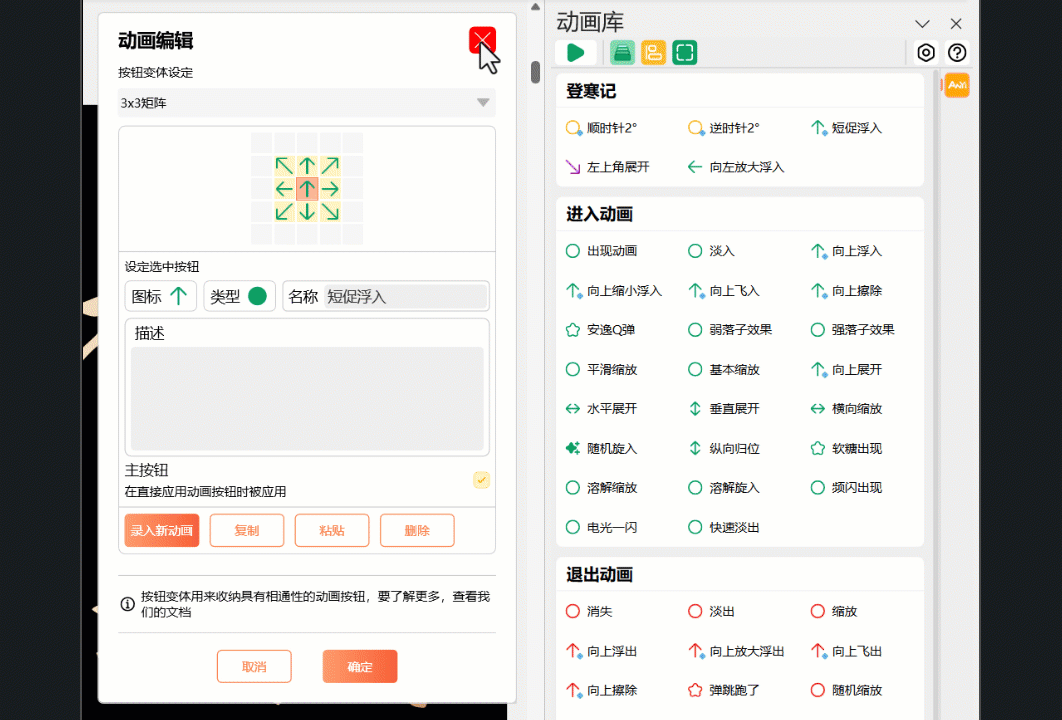Select the green bracket frame view icon
1062x720 pixels.
pos(684,52)
